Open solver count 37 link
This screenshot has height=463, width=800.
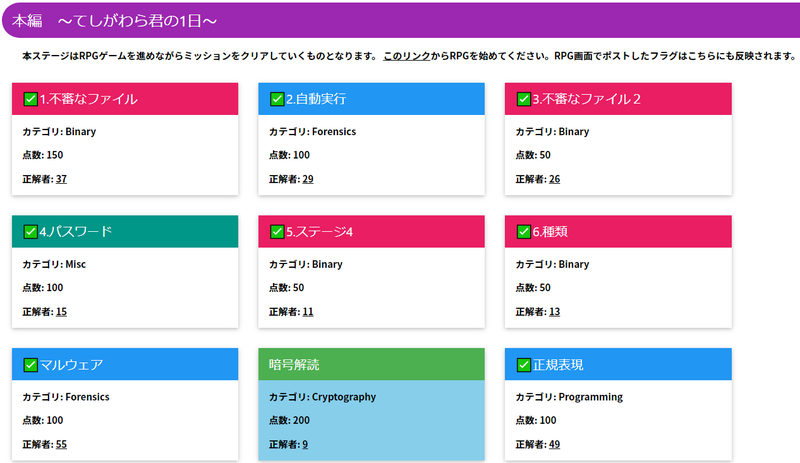[61, 179]
